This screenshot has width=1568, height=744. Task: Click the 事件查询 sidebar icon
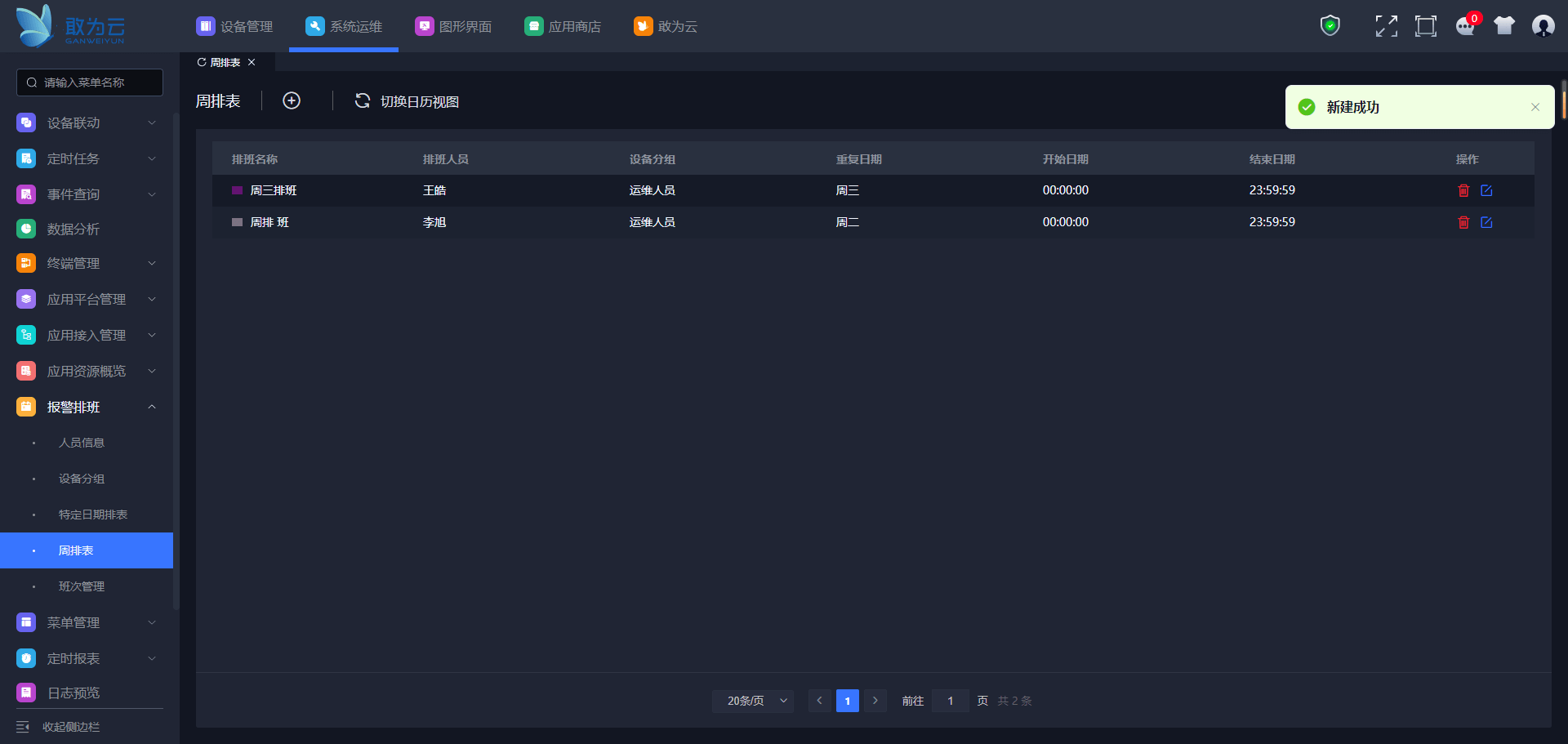click(26, 194)
